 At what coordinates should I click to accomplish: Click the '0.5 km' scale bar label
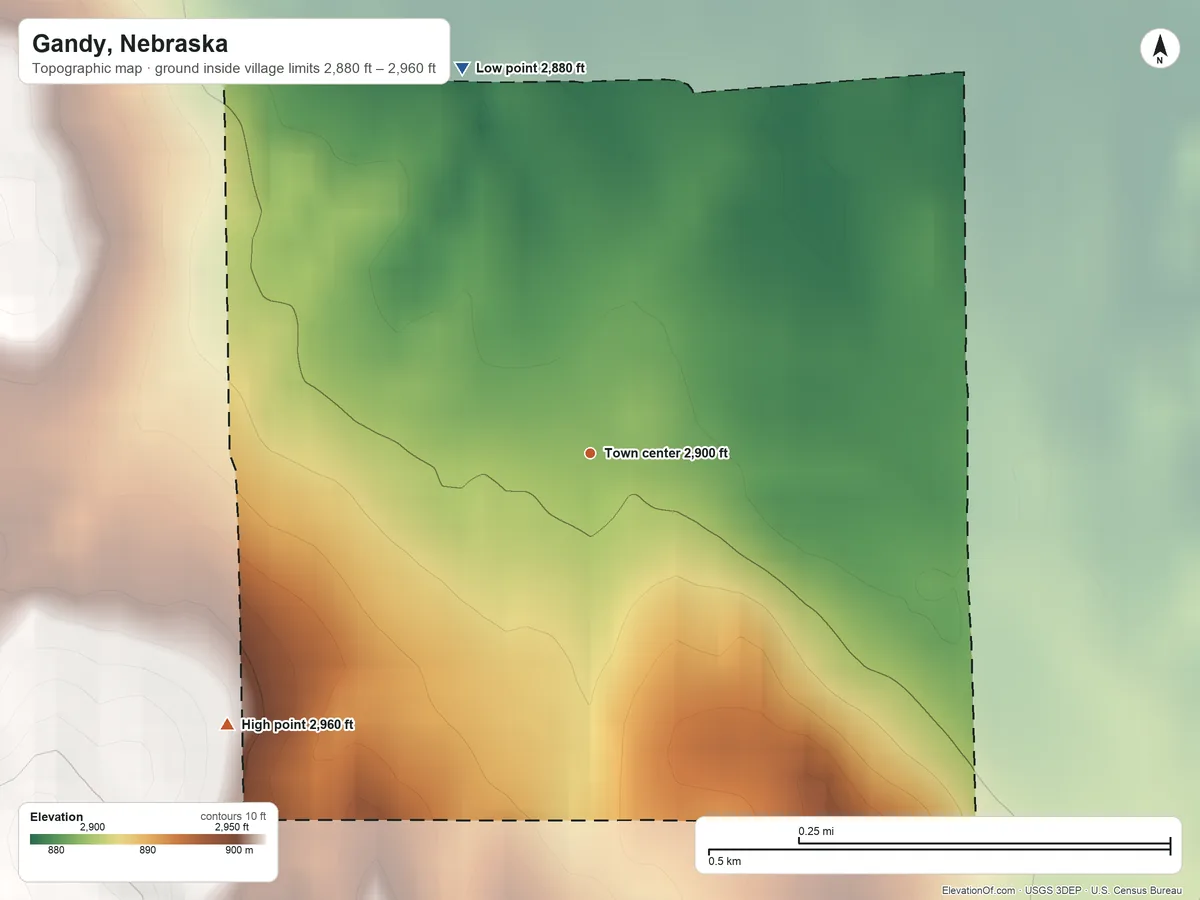(725, 861)
